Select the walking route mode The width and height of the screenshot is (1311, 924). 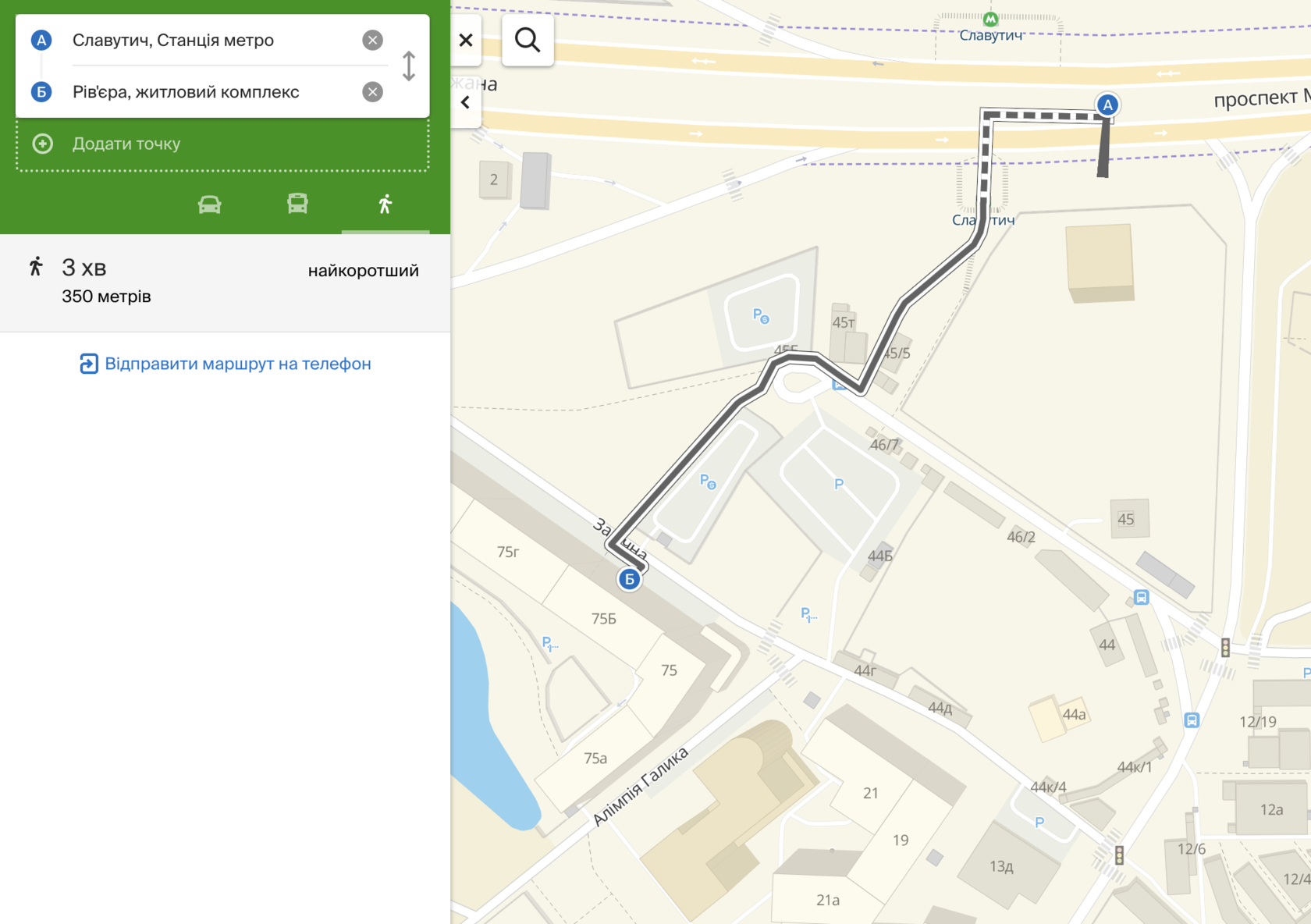click(385, 204)
